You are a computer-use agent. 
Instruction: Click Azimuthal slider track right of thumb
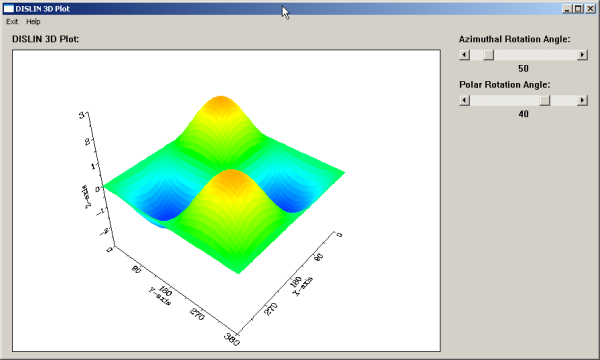tap(535, 55)
